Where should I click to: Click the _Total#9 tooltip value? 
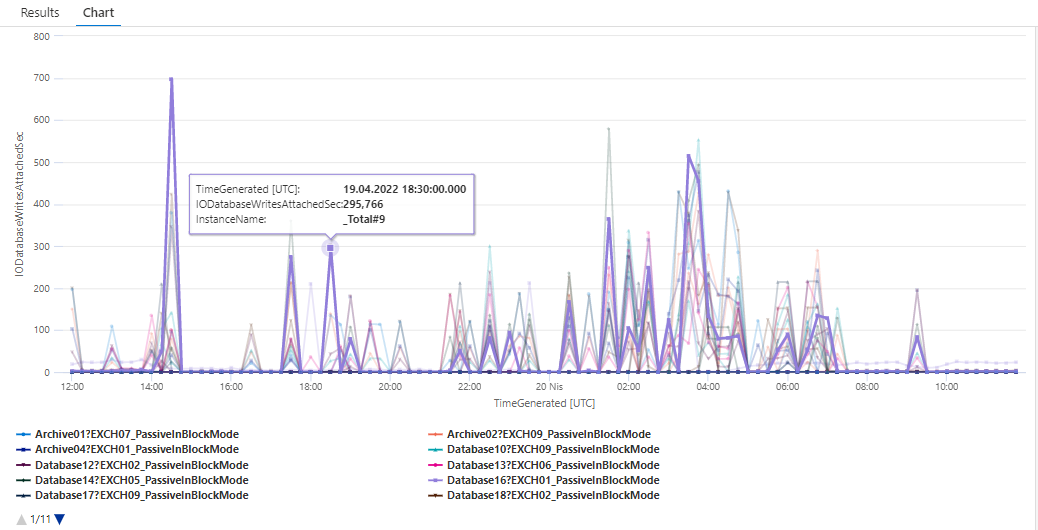364,219
